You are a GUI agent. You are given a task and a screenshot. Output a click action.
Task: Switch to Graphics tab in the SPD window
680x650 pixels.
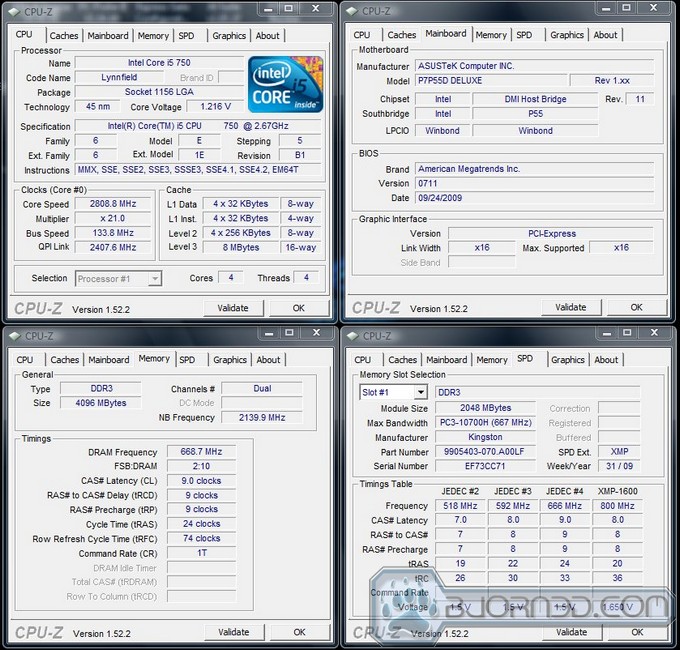pos(568,359)
